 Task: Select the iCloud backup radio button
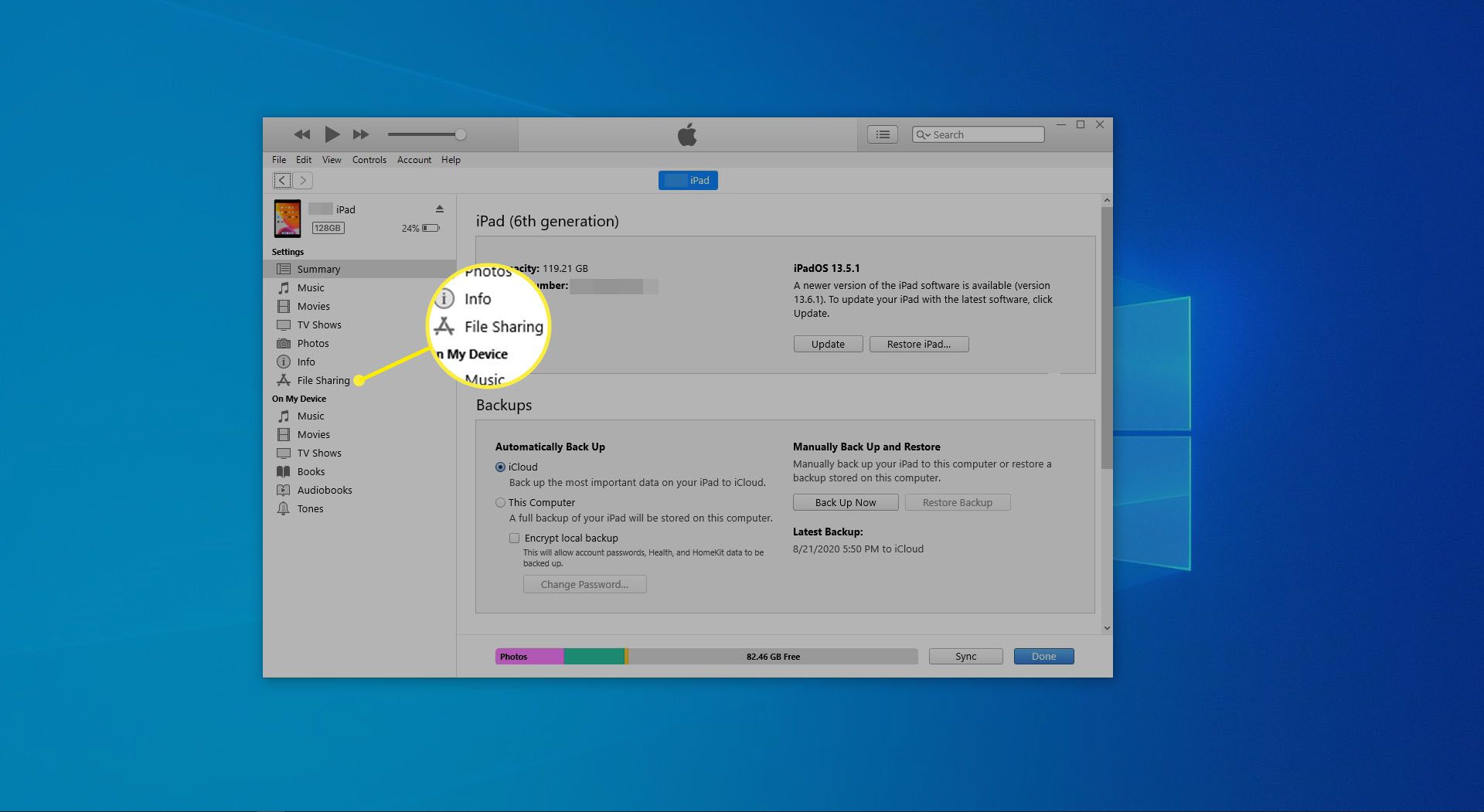click(500, 467)
